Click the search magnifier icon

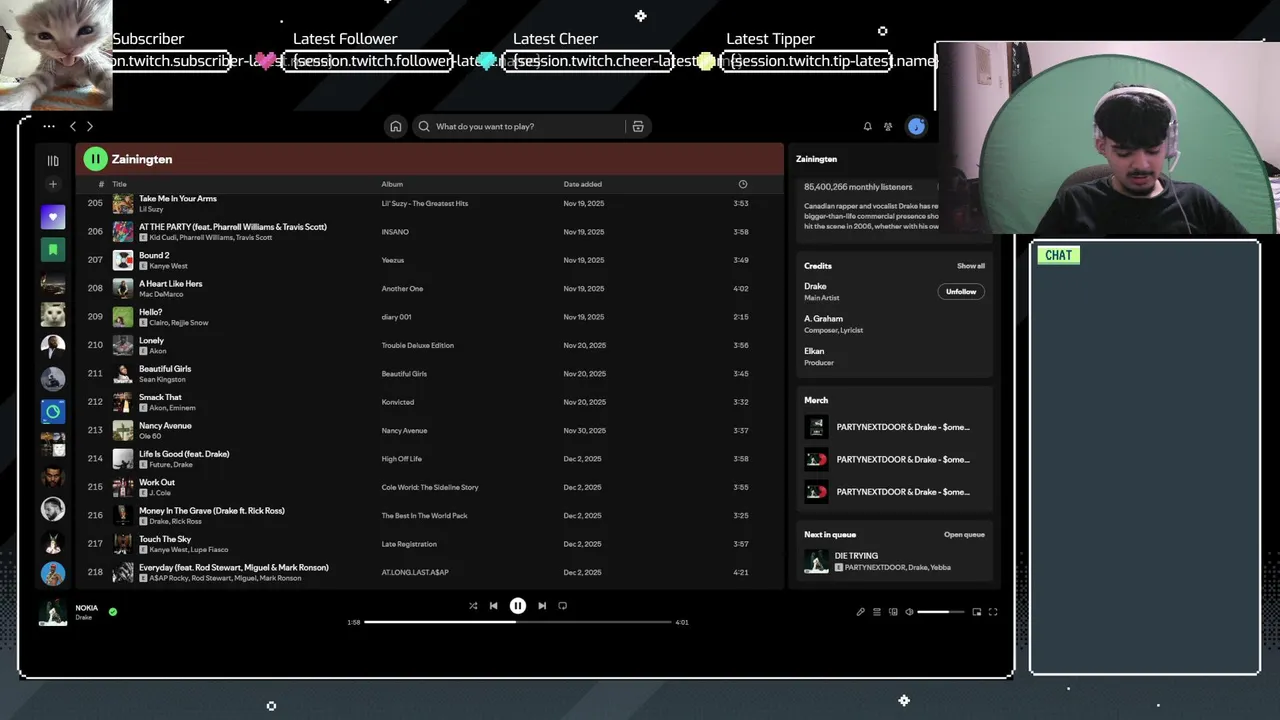click(424, 126)
